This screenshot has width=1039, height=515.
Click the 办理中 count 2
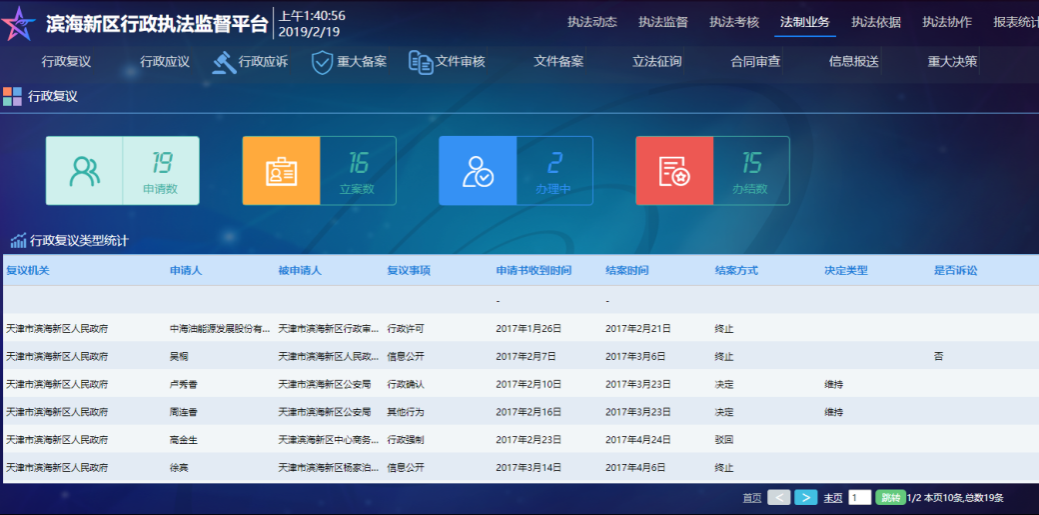point(555,162)
